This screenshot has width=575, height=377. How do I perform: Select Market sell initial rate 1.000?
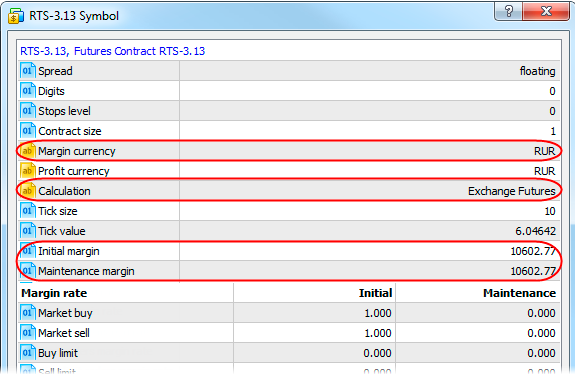378,333
